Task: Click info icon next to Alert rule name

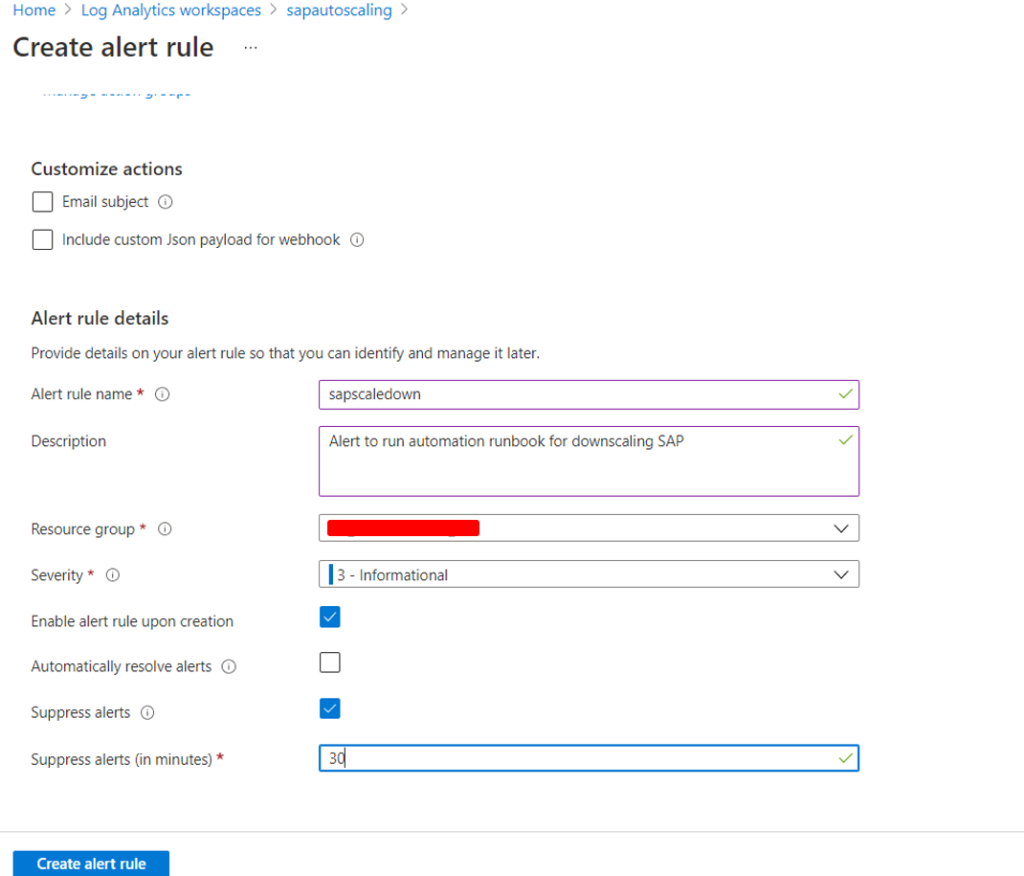Action: [162, 394]
